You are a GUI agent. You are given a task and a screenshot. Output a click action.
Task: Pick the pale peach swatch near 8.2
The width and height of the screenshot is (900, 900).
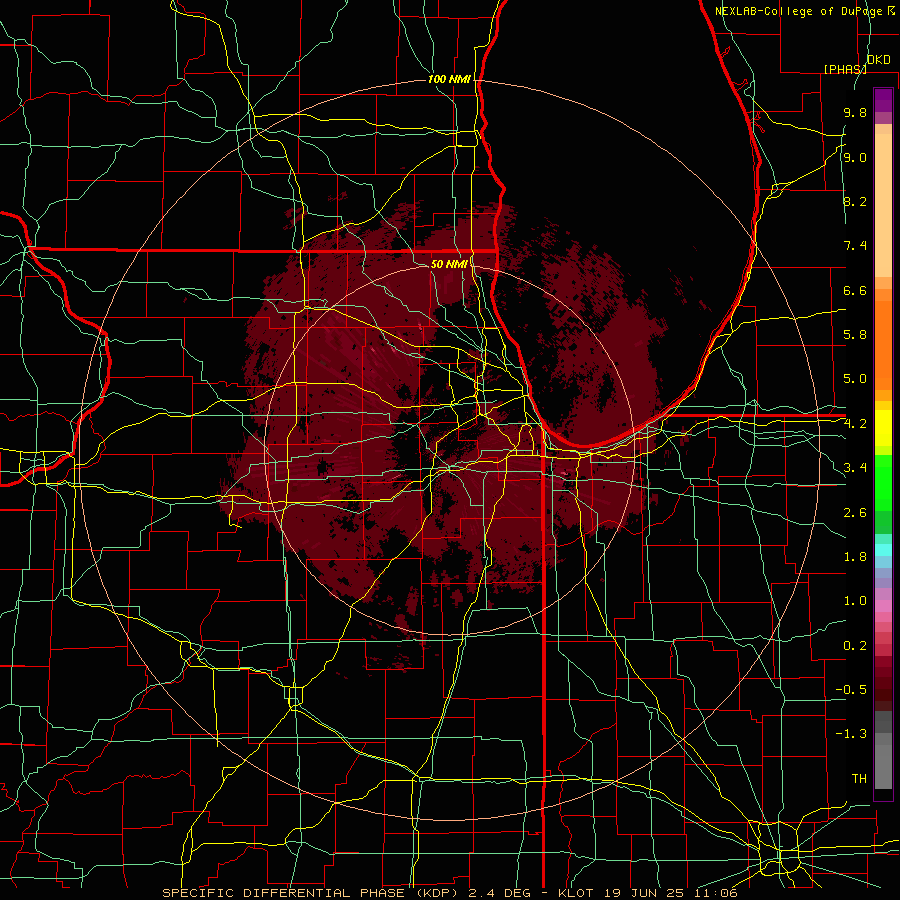[x=883, y=205]
